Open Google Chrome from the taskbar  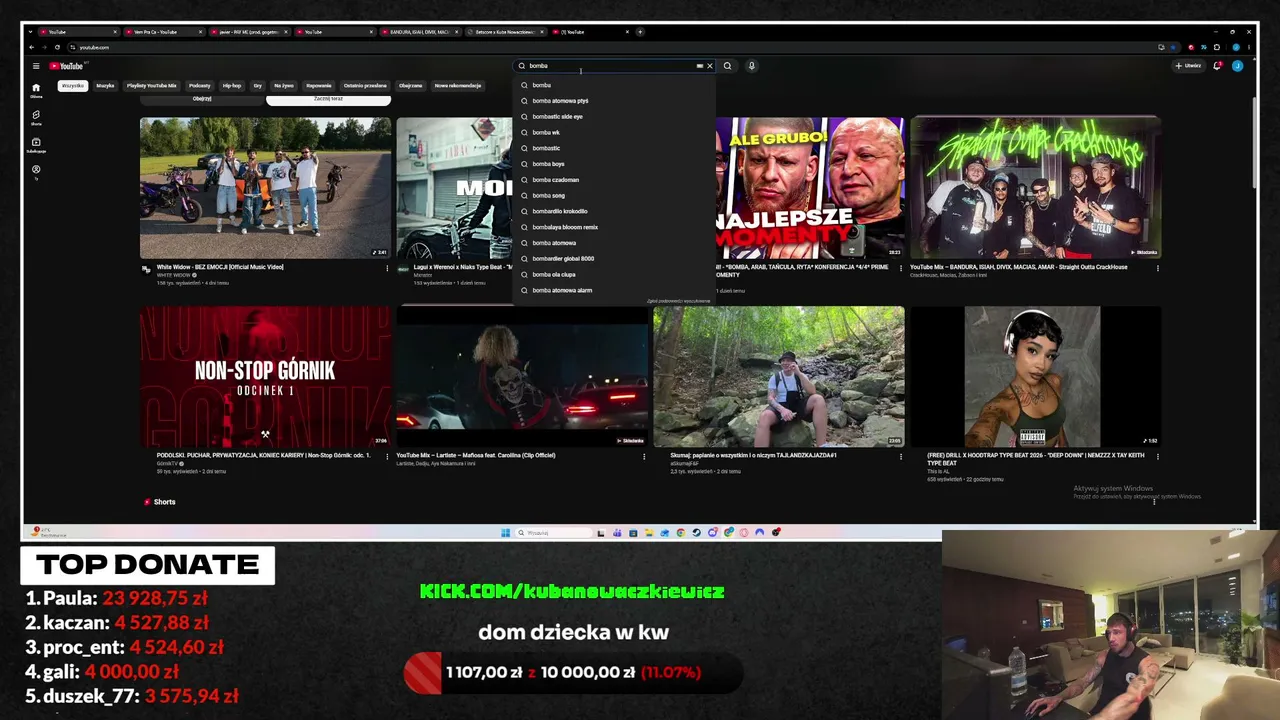[681, 532]
